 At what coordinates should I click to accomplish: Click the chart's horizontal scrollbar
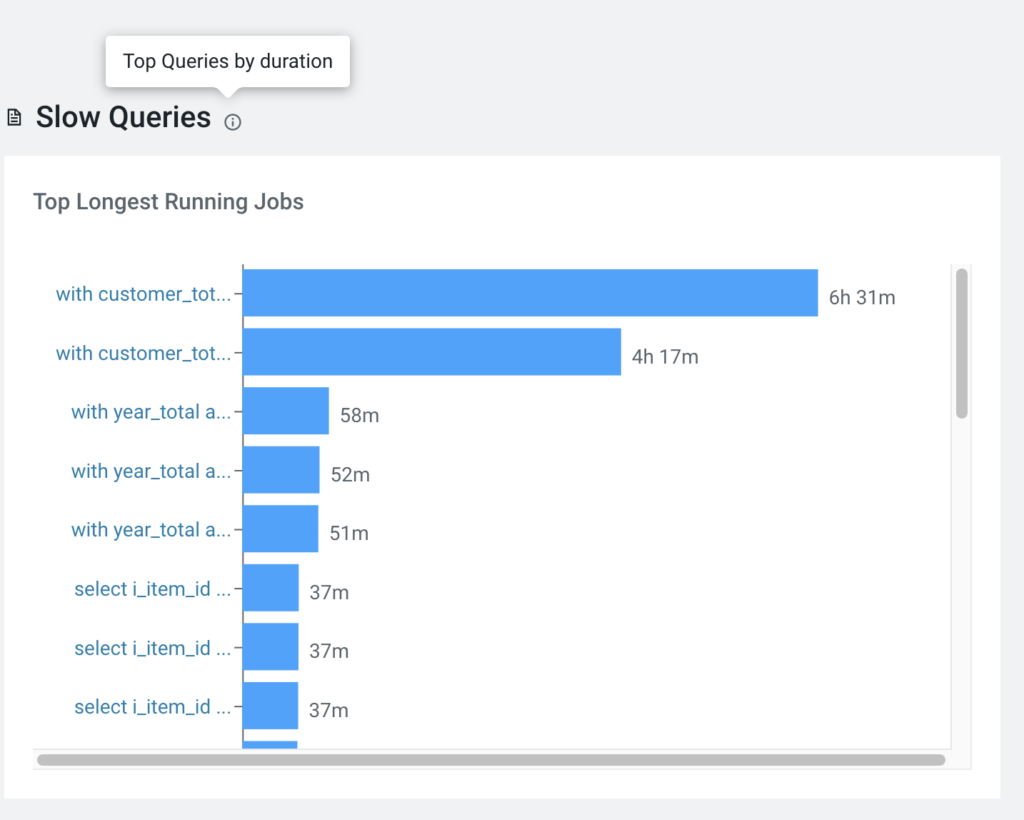click(490, 760)
